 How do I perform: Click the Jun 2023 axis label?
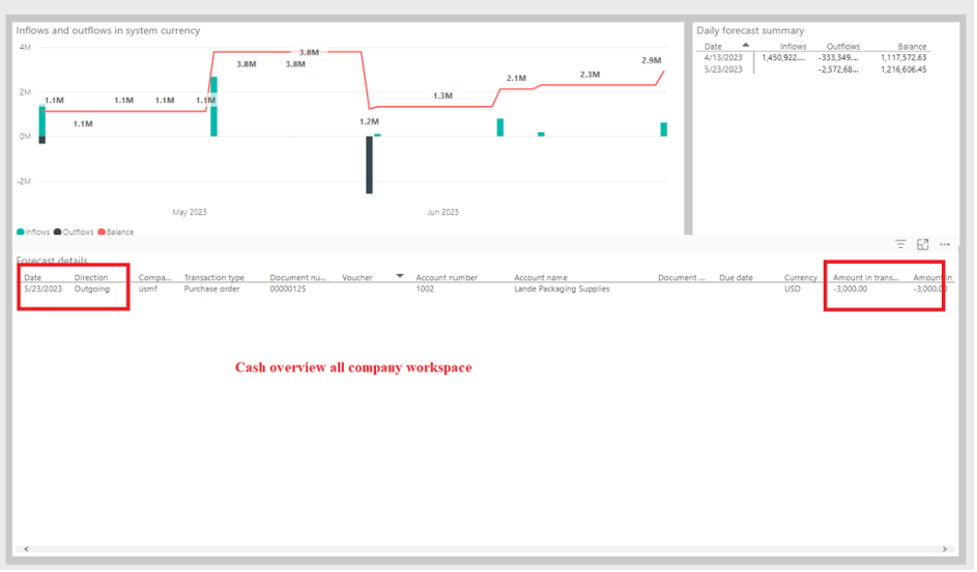click(x=442, y=212)
